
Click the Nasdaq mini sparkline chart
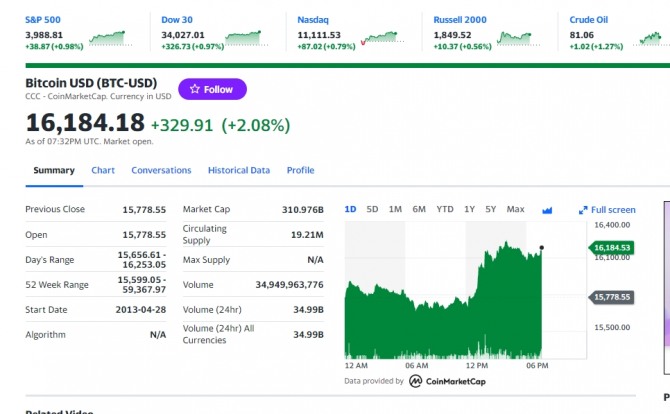(382, 38)
